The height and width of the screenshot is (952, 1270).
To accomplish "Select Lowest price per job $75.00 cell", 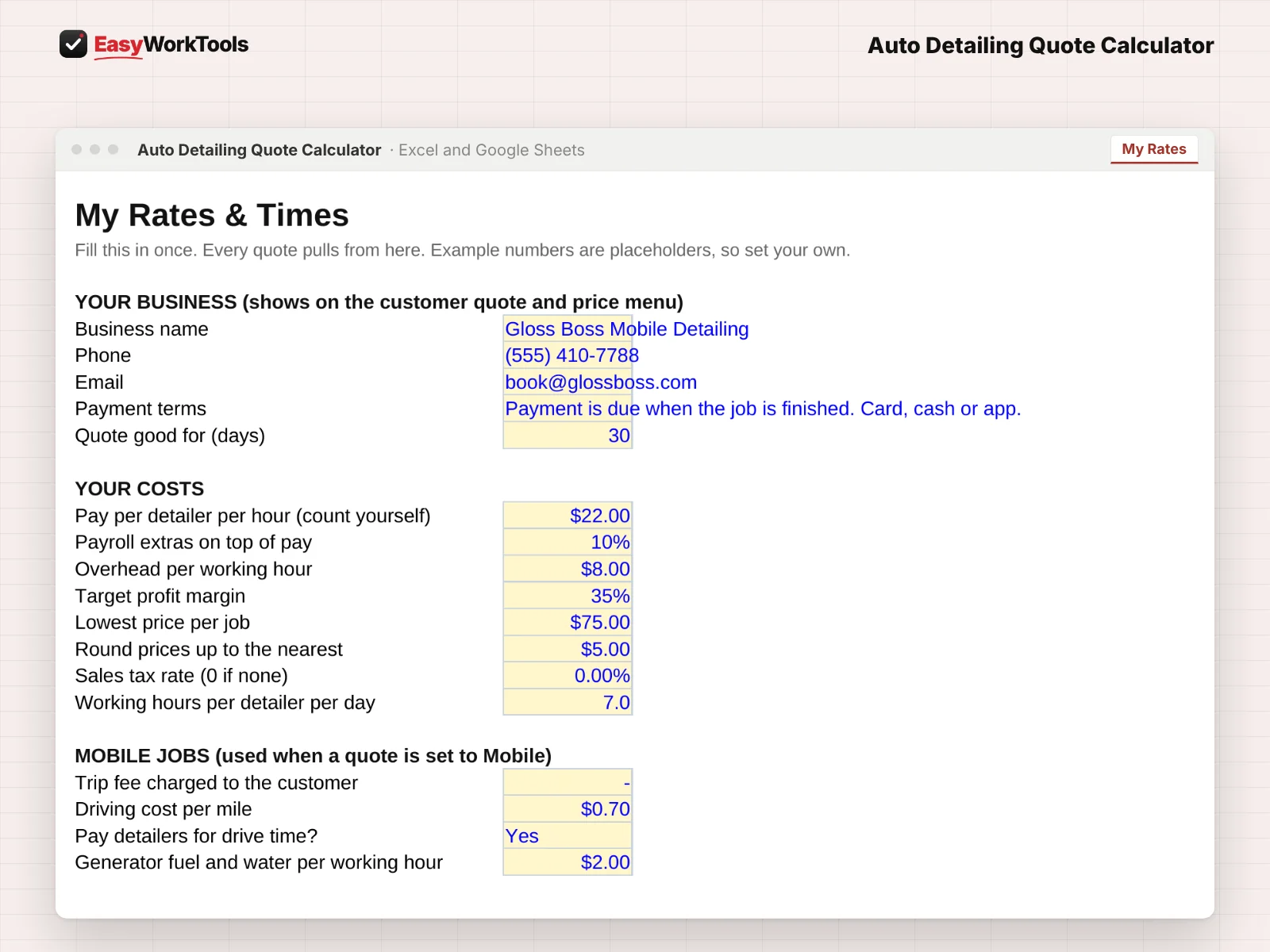I will [x=568, y=622].
